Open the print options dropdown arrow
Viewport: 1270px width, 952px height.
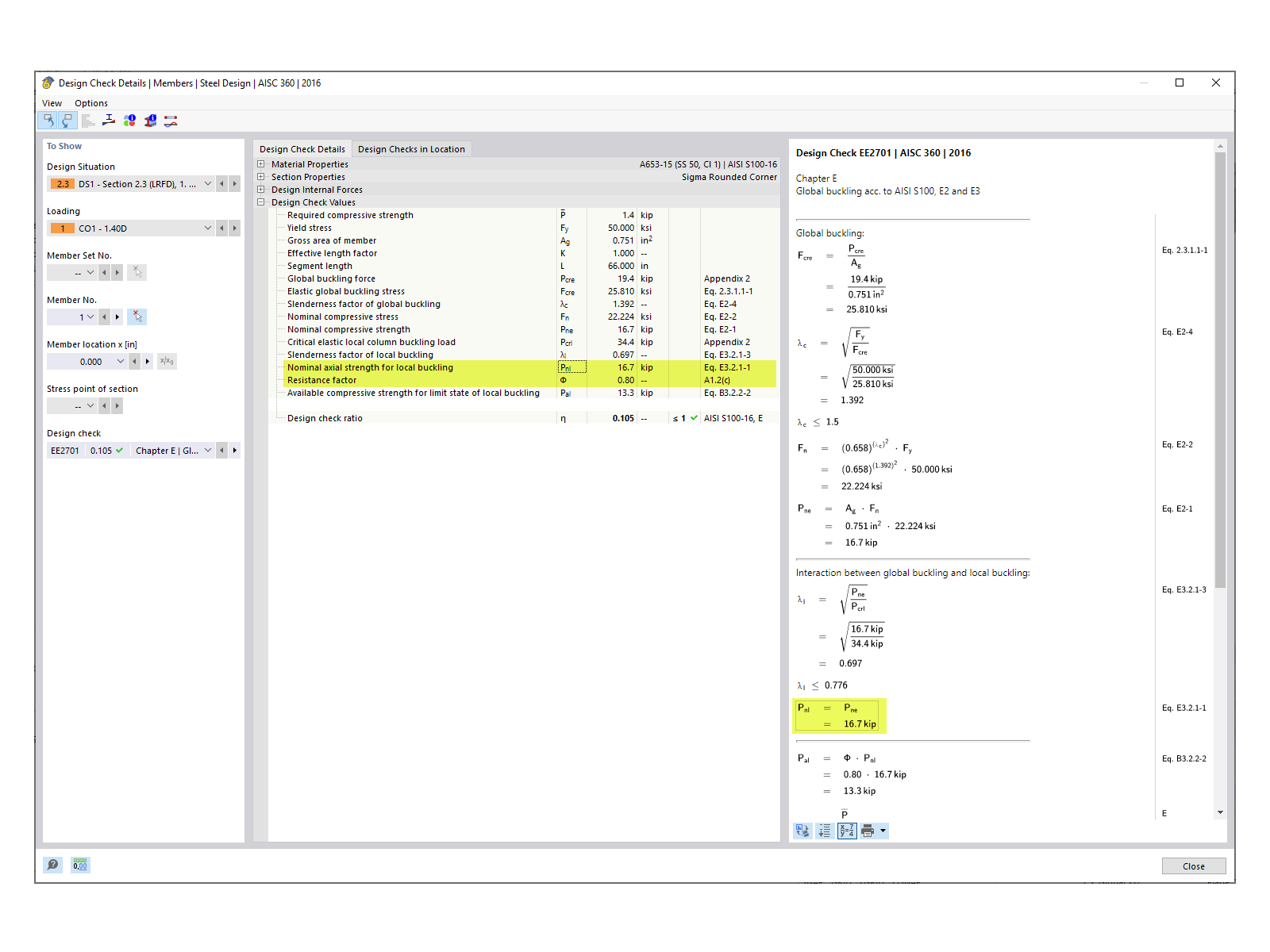coord(883,831)
